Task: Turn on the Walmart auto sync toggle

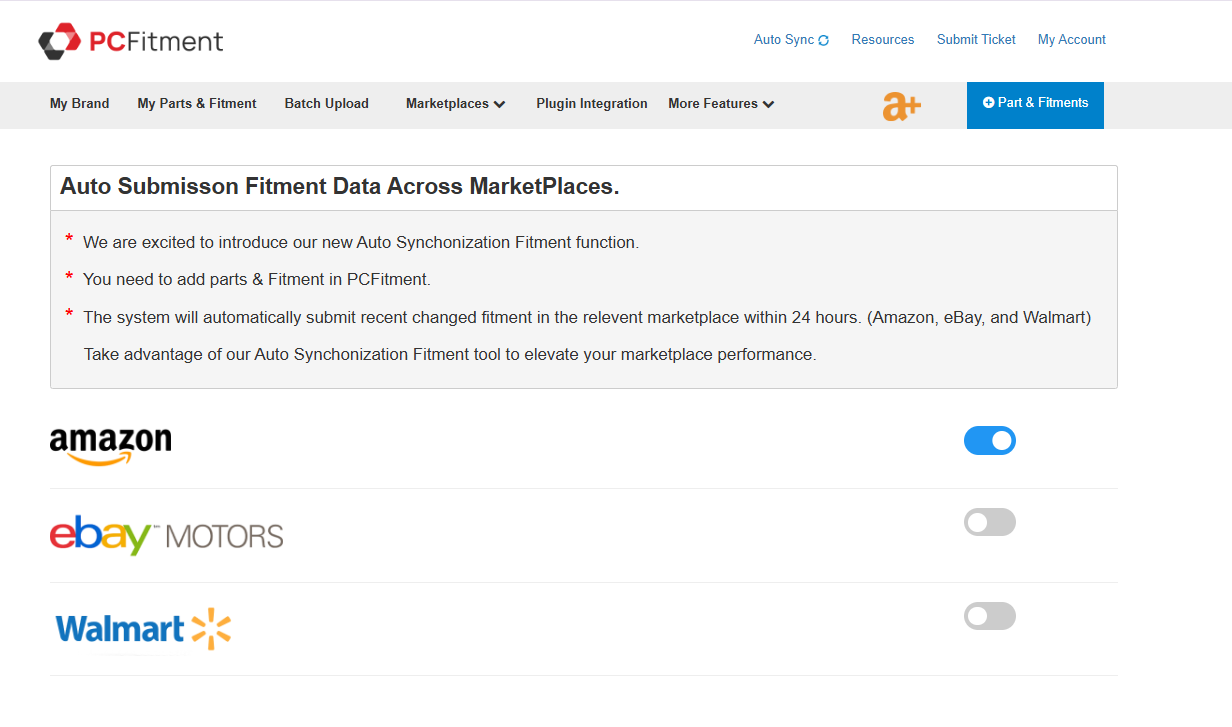Action: coord(989,616)
